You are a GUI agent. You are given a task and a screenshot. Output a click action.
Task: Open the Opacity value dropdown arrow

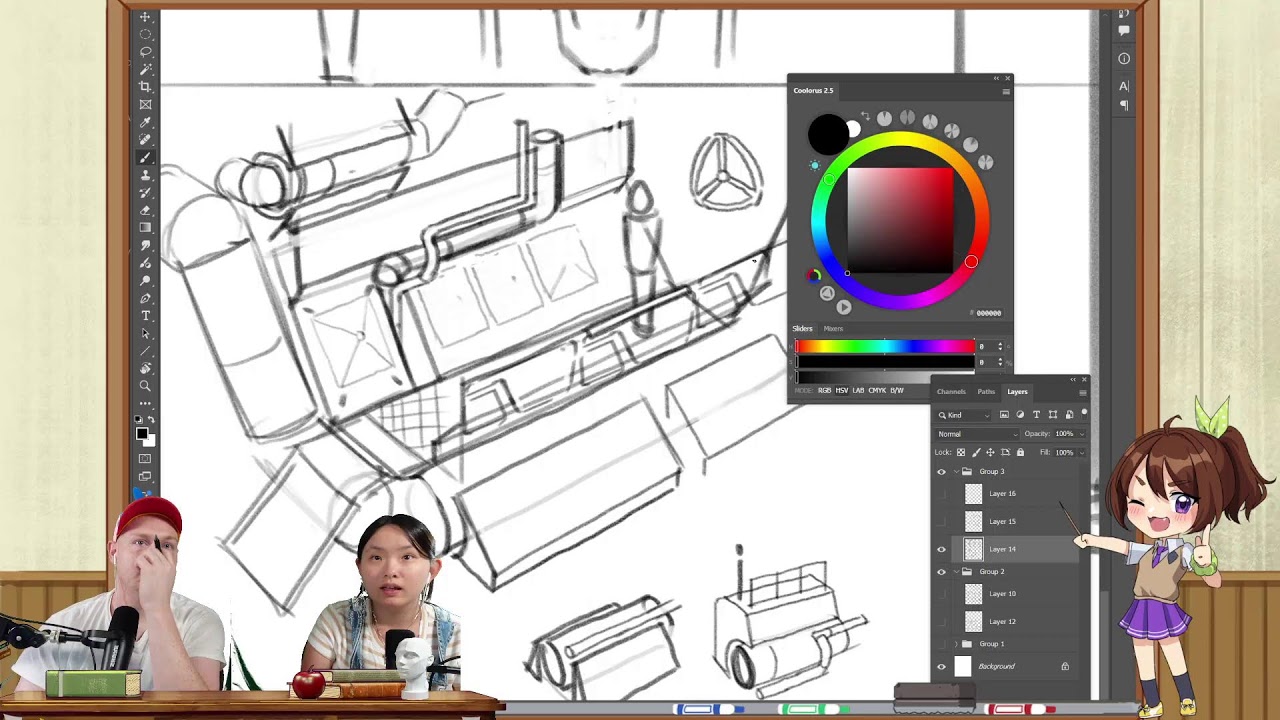pos(1082,433)
